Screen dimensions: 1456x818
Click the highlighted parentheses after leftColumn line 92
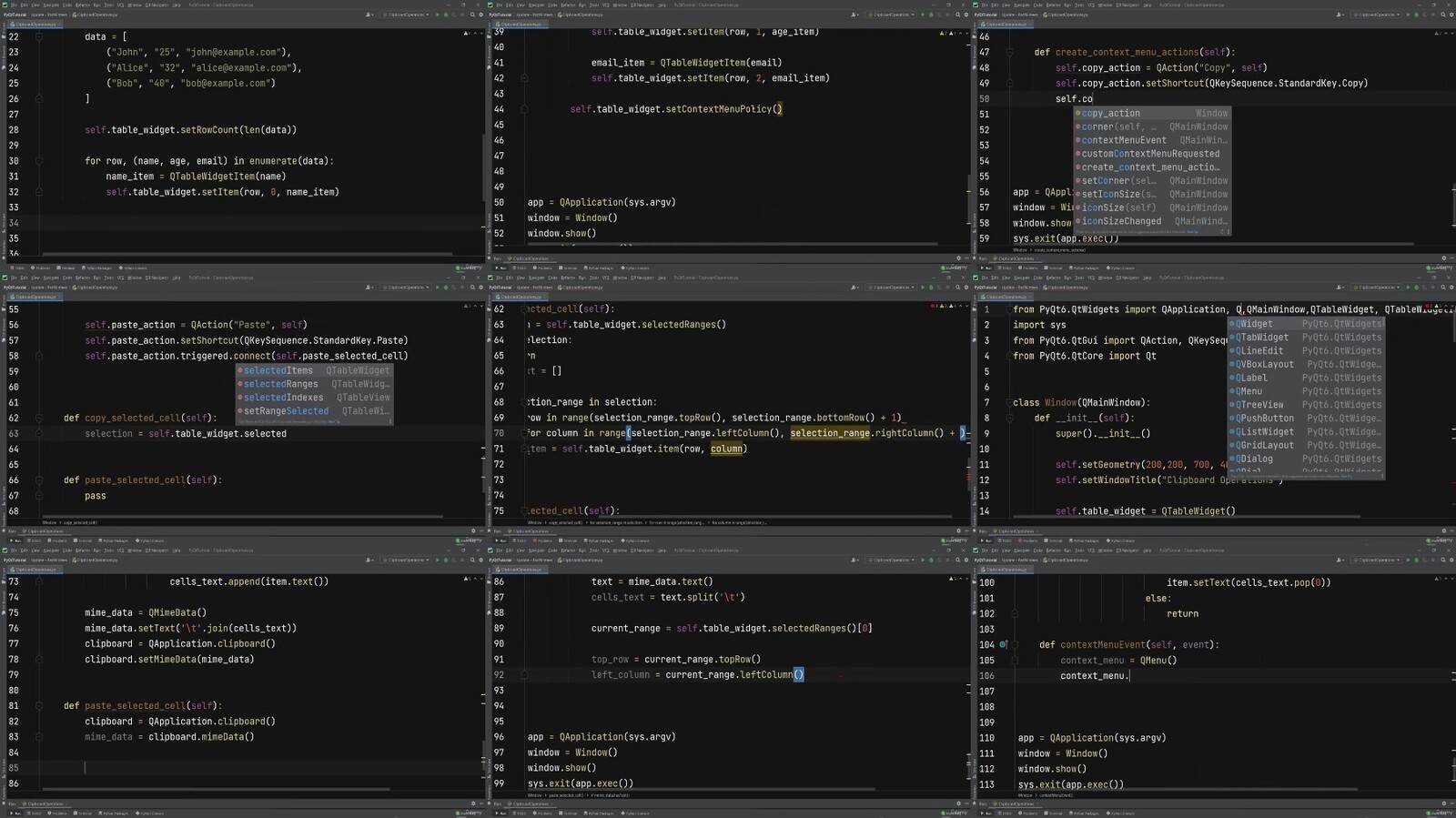click(798, 674)
